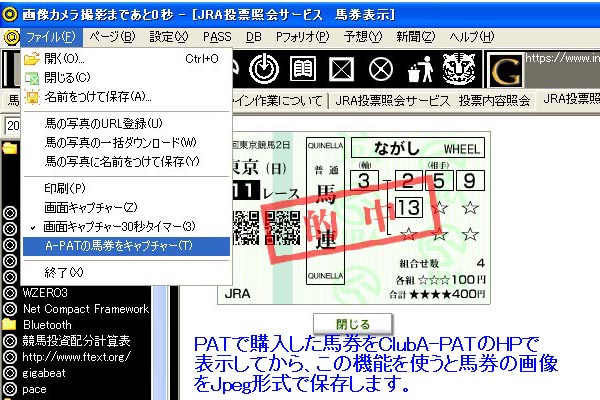Switch to JRA投票照会サービス 投票内容照会 tab

[x=432, y=101]
